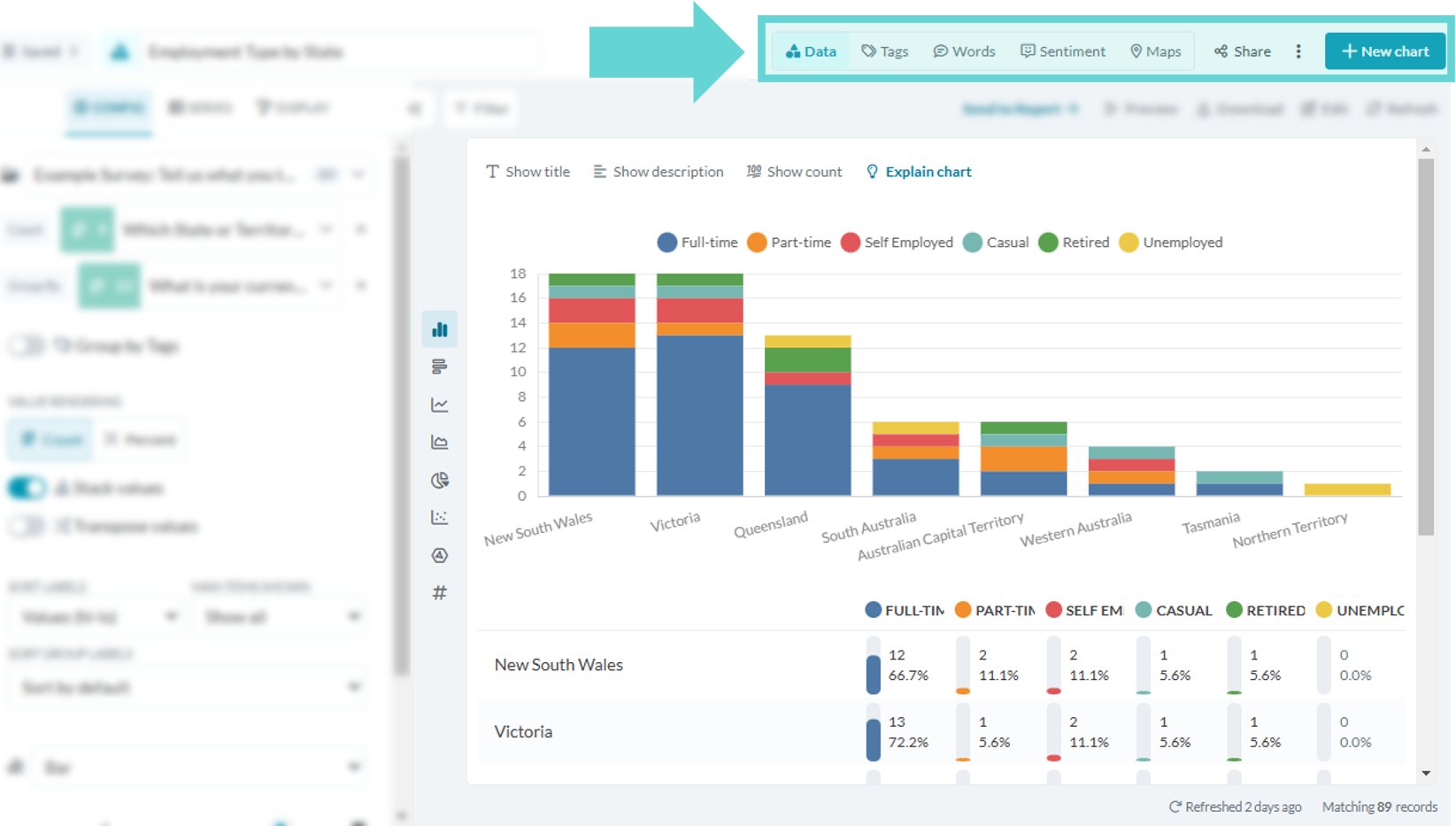Screen dimensions: 1456x826
Task: Toggle the Part-time legend color swatch
Action: (x=757, y=243)
